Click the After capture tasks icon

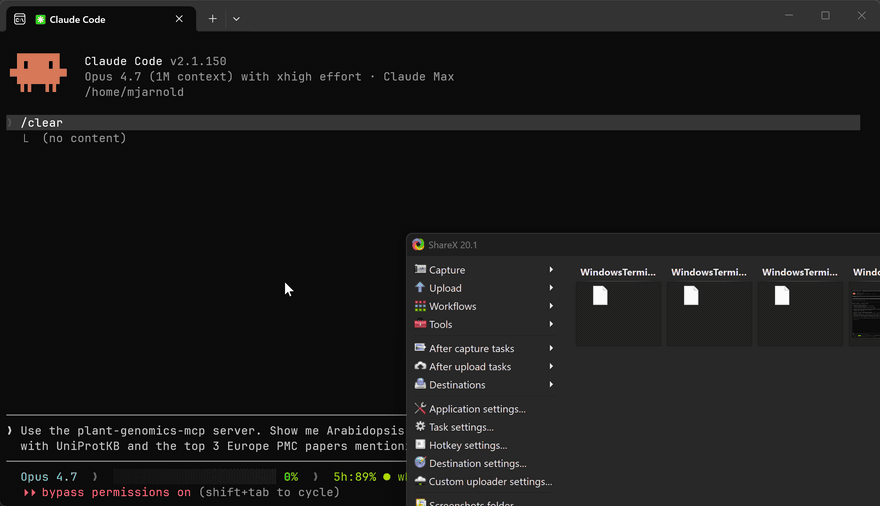pyautogui.click(x=420, y=348)
